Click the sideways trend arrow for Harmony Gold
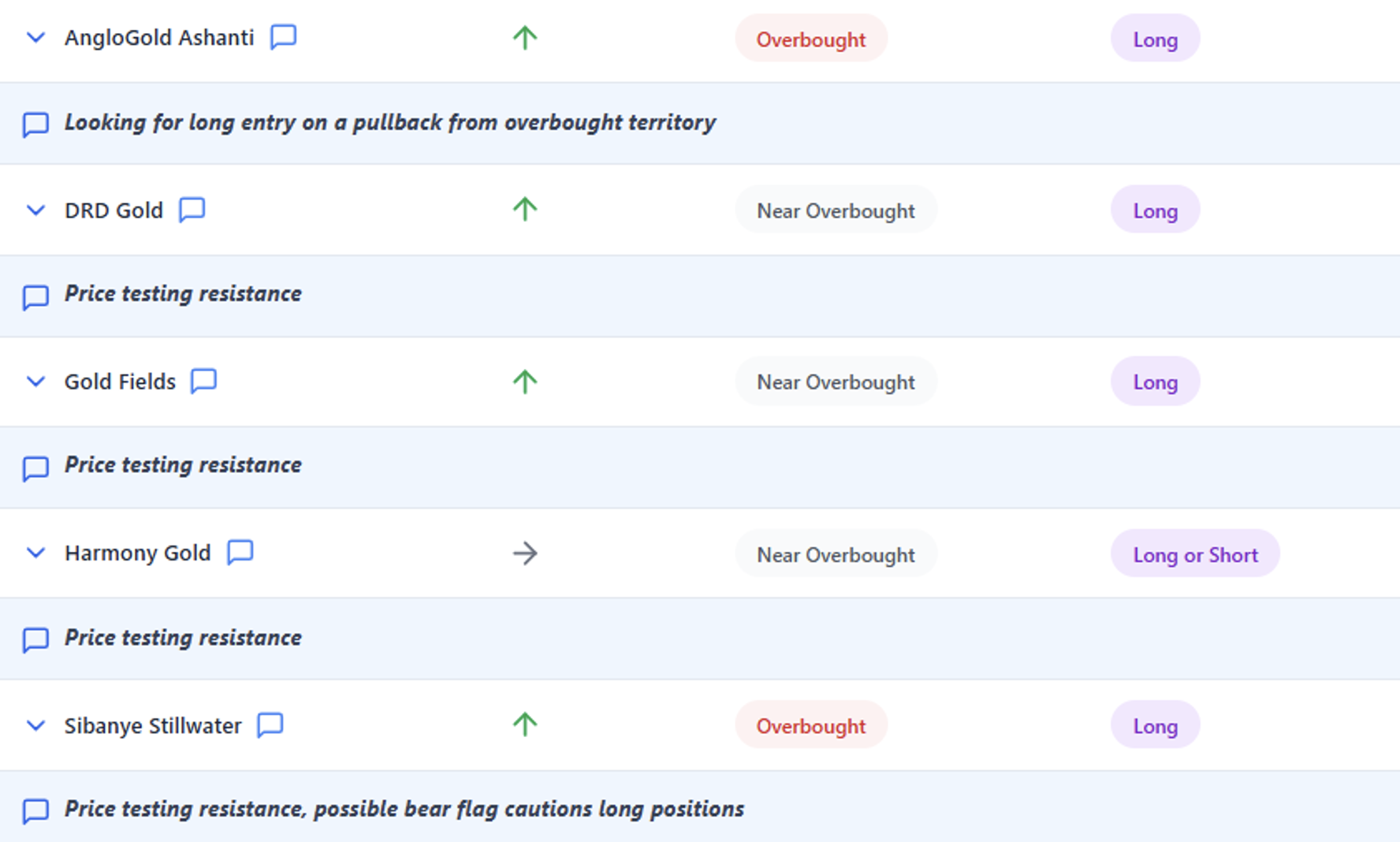This screenshot has width=1400, height=842. click(x=525, y=553)
